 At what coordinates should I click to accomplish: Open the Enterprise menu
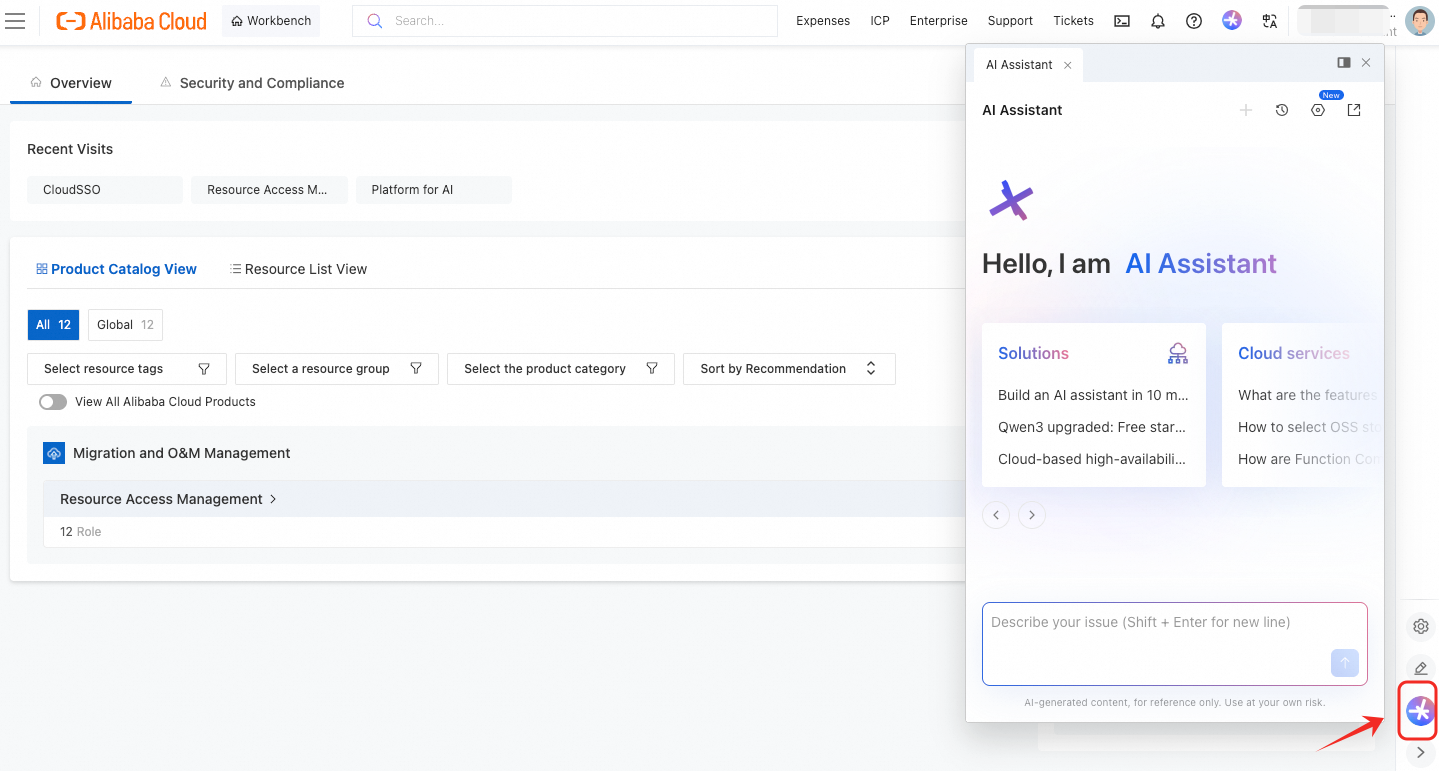pyautogui.click(x=939, y=21)
